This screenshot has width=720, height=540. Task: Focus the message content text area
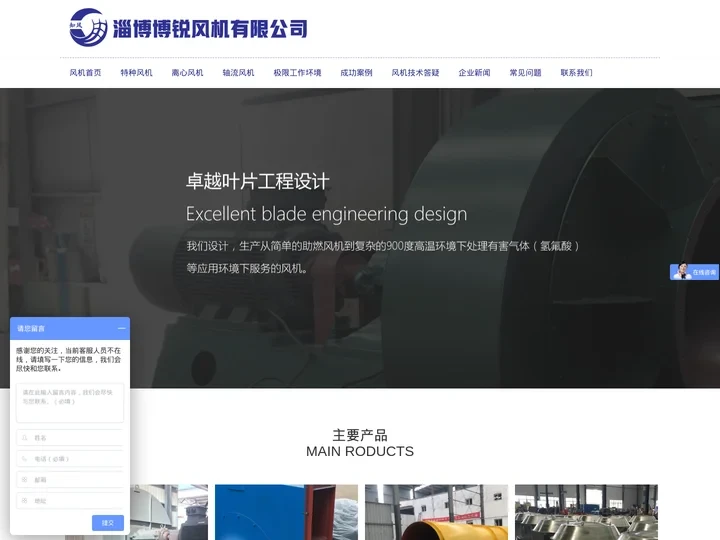pyautogui.click(x=70, y=403)
